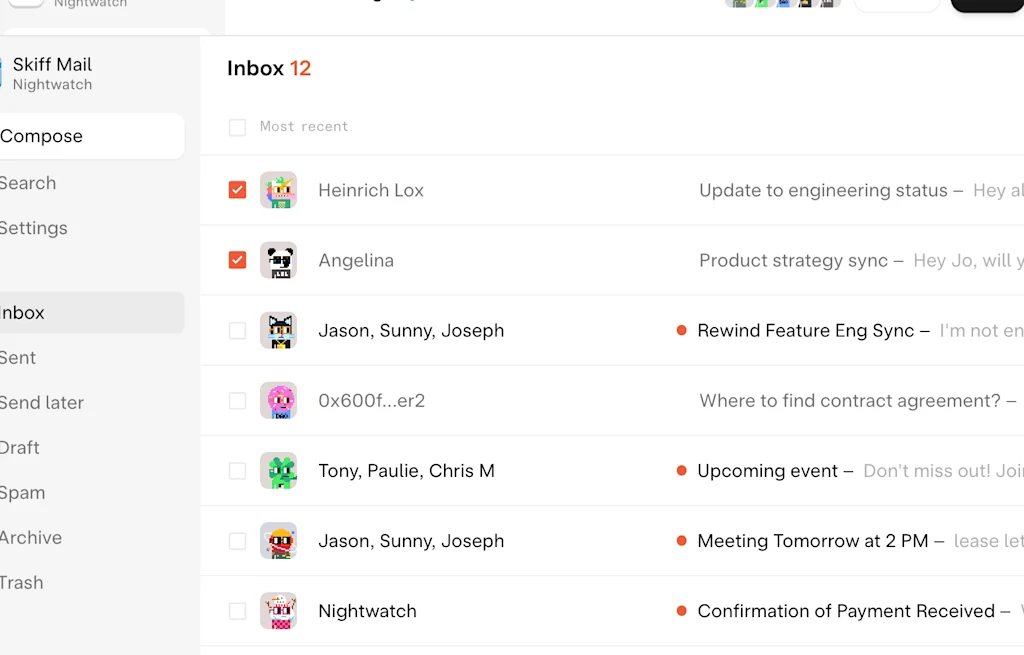Open the Most recent sort option
Viewport: 1024px width, 655px height.
click(x=304, y=126)
